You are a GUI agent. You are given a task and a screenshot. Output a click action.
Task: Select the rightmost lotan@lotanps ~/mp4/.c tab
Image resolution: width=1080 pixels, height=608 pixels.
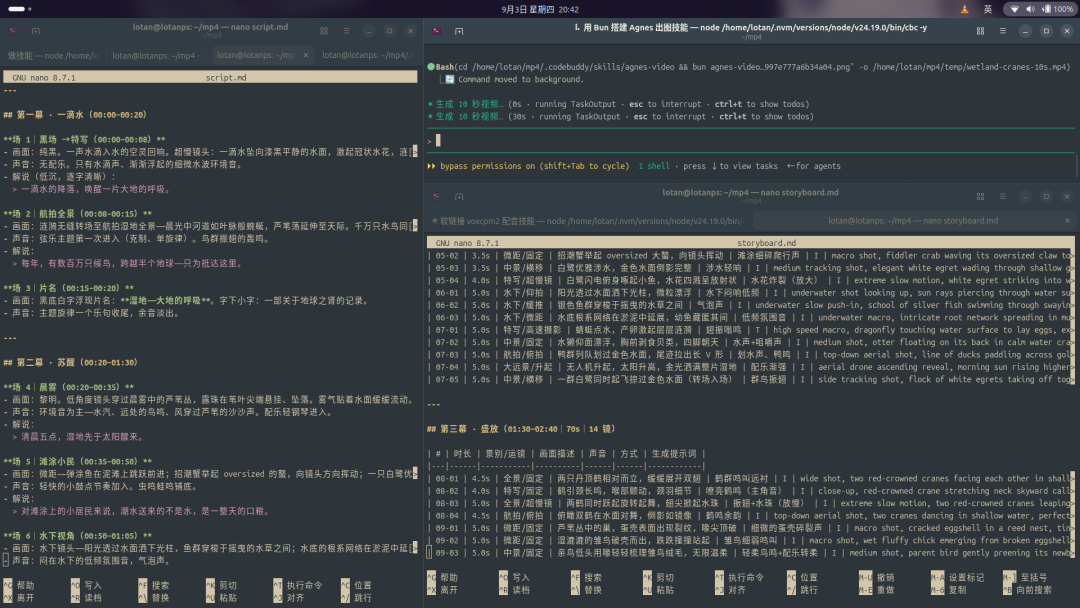(x=368, y=55)
